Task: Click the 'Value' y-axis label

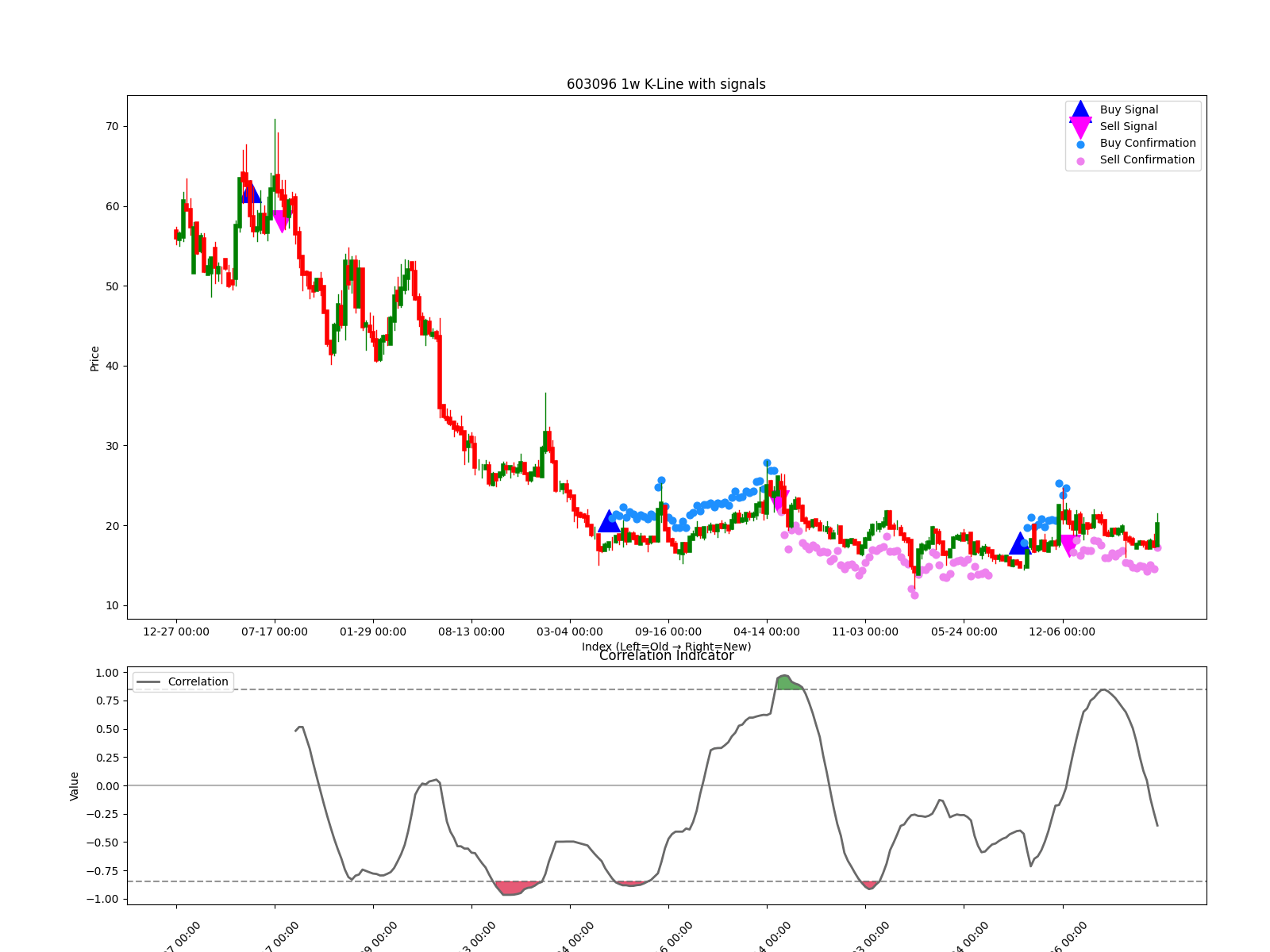Action: (x=75, y=786)
